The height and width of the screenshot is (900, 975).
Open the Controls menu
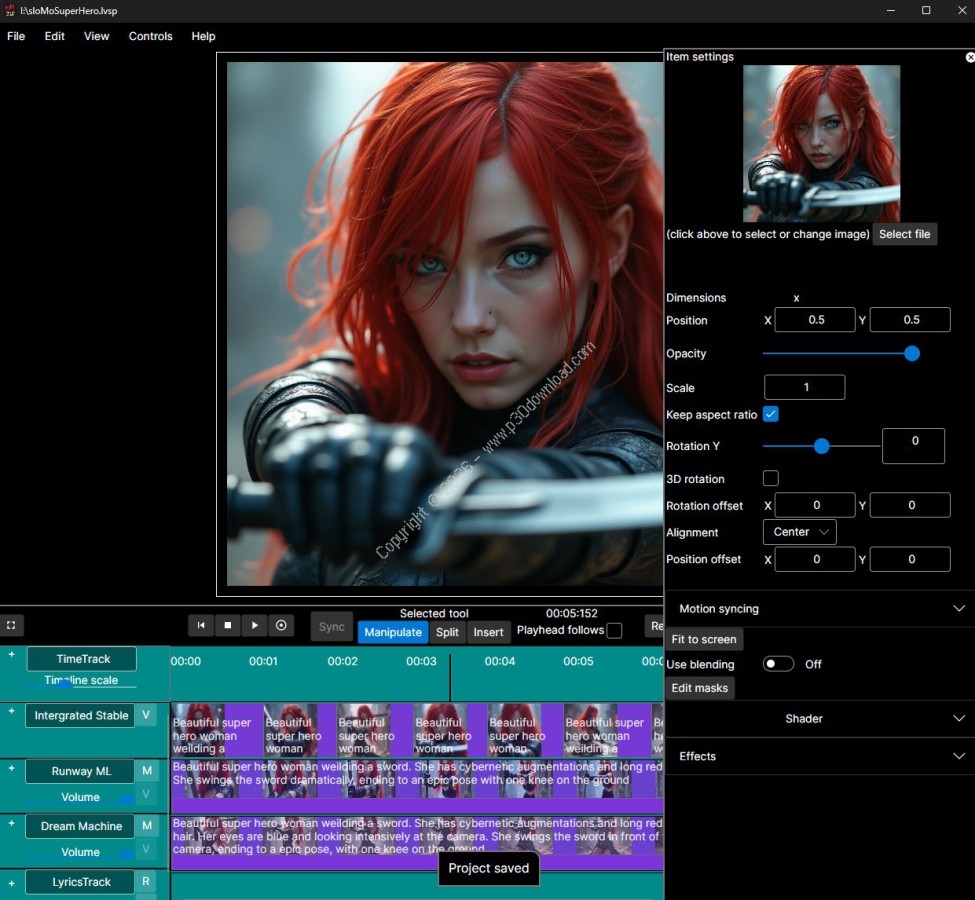coord(150,36)
